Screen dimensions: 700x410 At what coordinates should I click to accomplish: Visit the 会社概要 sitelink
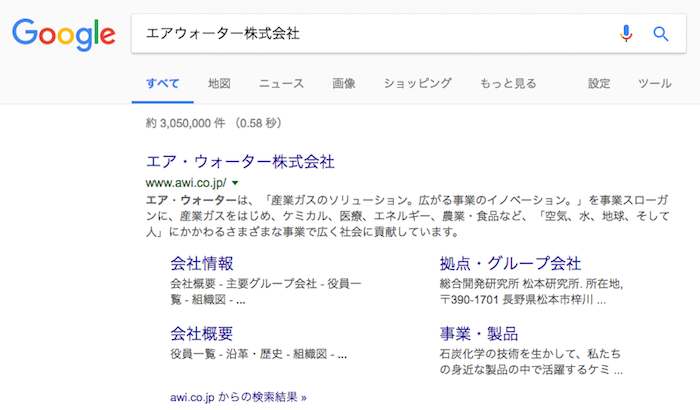click(202, 333)
